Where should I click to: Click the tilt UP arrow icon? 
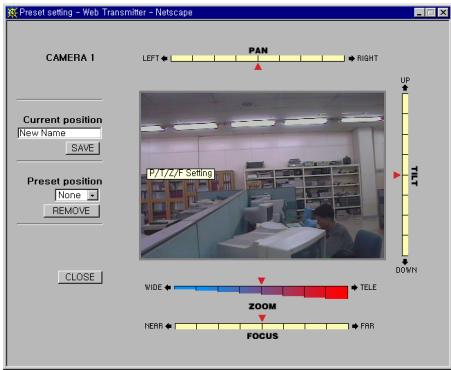click(405, 88)
